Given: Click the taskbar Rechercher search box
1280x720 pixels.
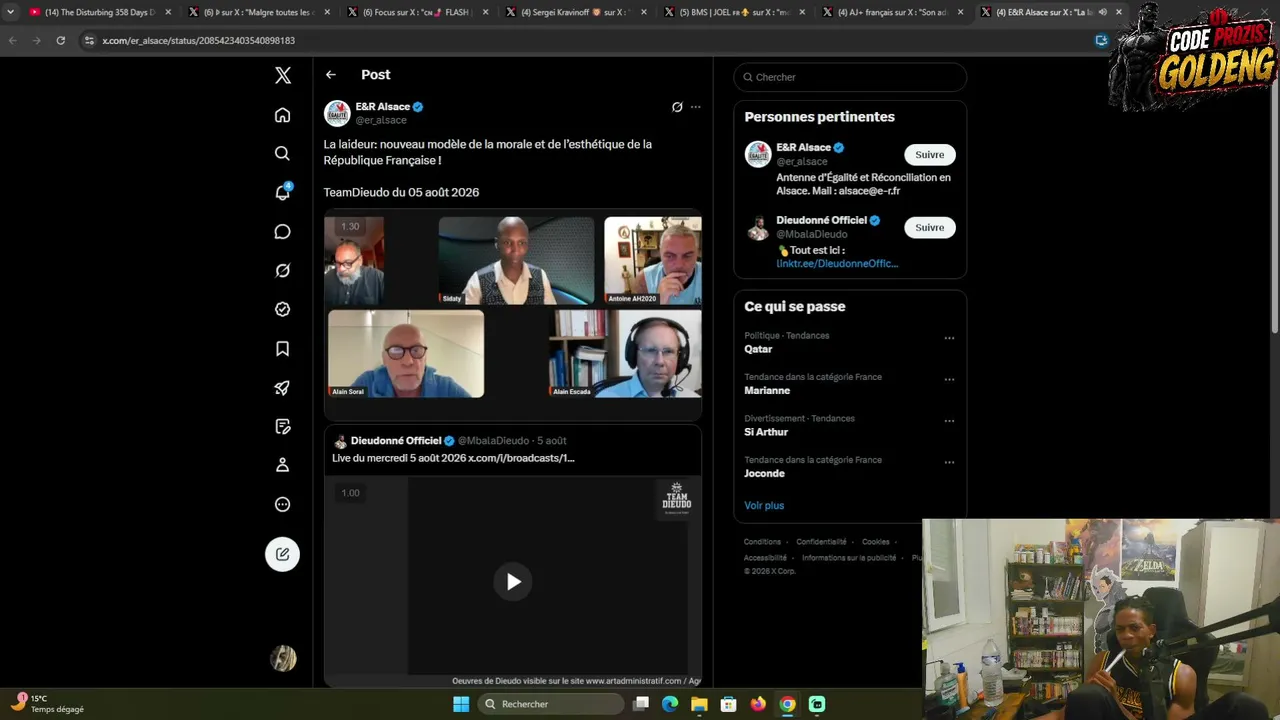Looking at the screenshot, I should (x=551, y=704).
